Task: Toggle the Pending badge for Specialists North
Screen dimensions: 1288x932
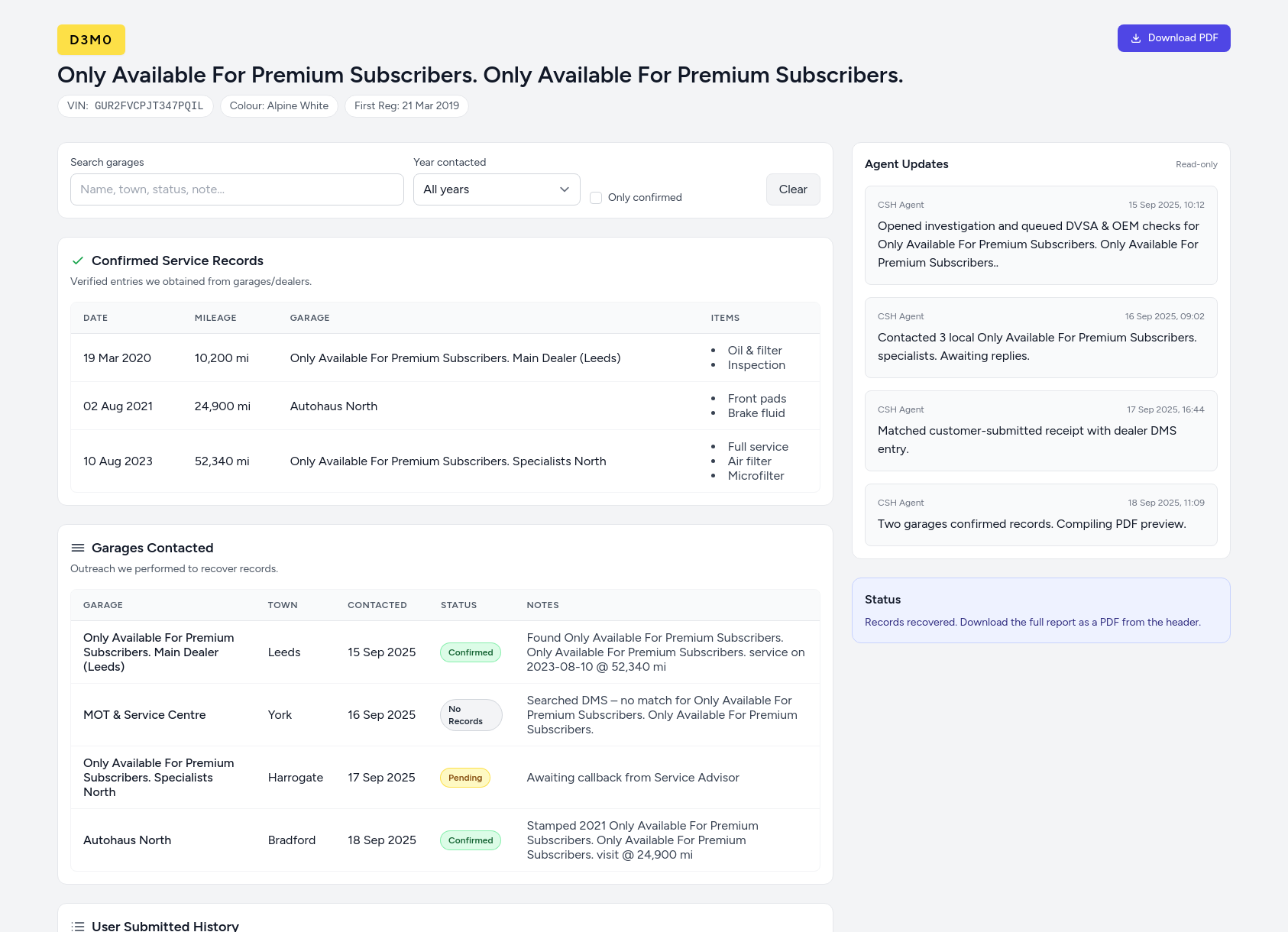Action: tap(464, 777)
